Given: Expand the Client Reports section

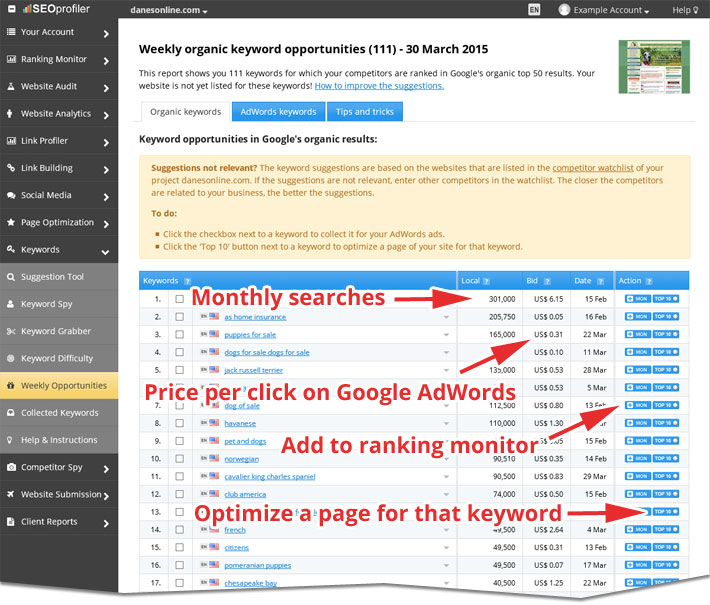Looking at the screenshot, I should [x=106, y=523].
